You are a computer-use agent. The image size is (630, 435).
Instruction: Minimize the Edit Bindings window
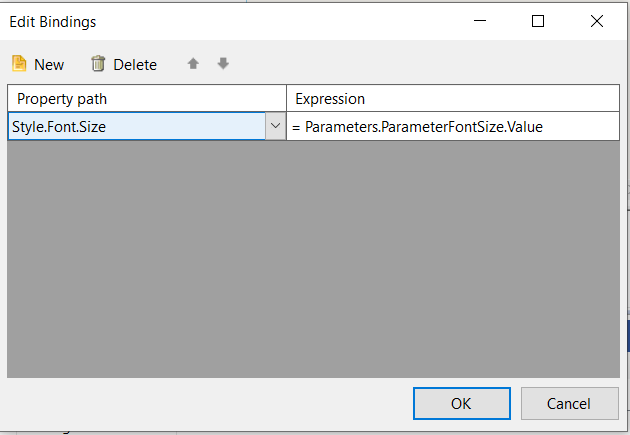[x=479, y=21]
